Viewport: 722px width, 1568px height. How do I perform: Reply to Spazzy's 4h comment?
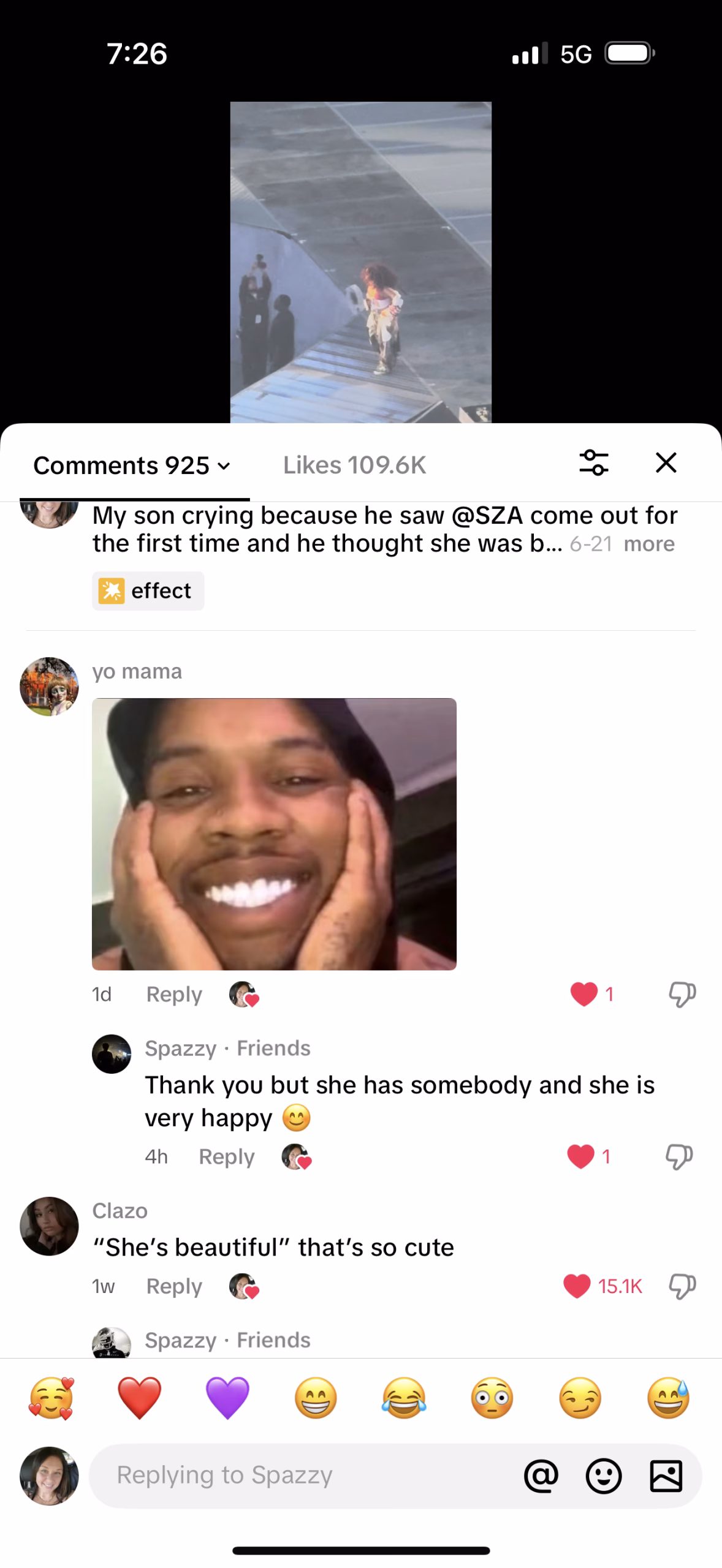(x=227, y=1156)
